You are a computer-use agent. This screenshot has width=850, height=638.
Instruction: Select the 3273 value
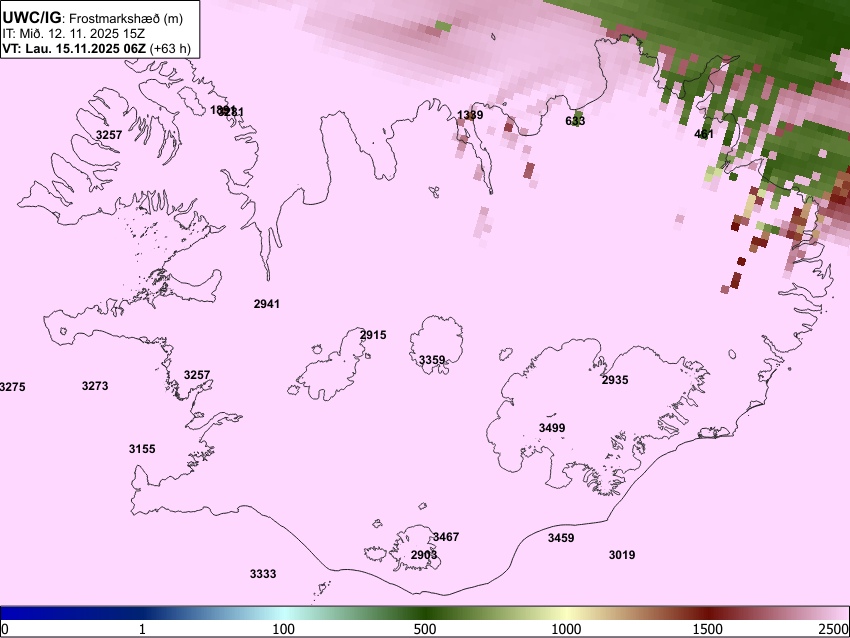(x=95, y=386)
